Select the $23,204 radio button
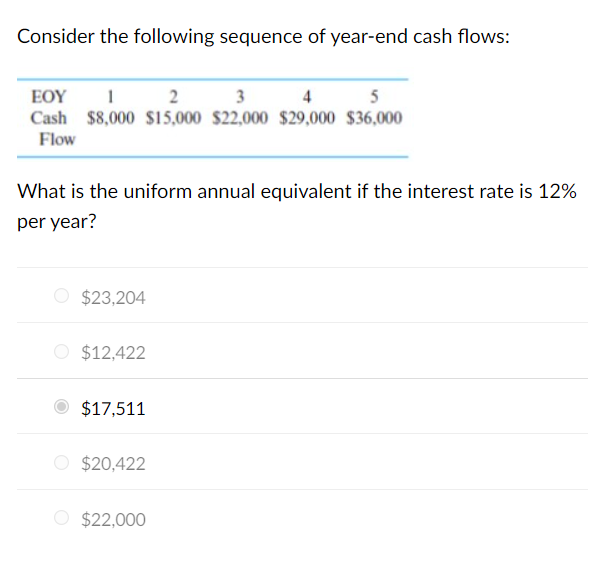The width and height of the screenshot is (602, 564). (x=61, y=296)
